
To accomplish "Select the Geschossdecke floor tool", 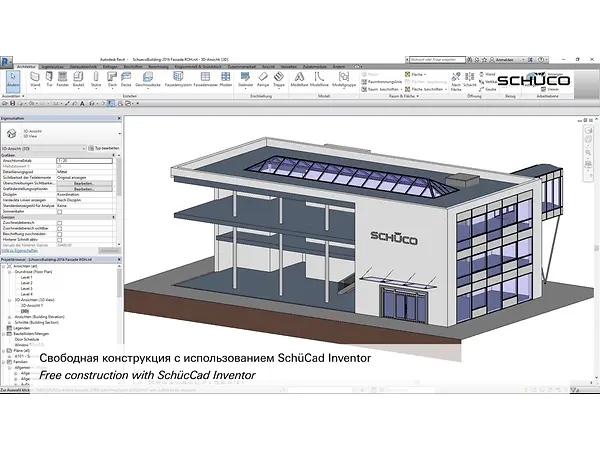I will click(x=148, y=79).
